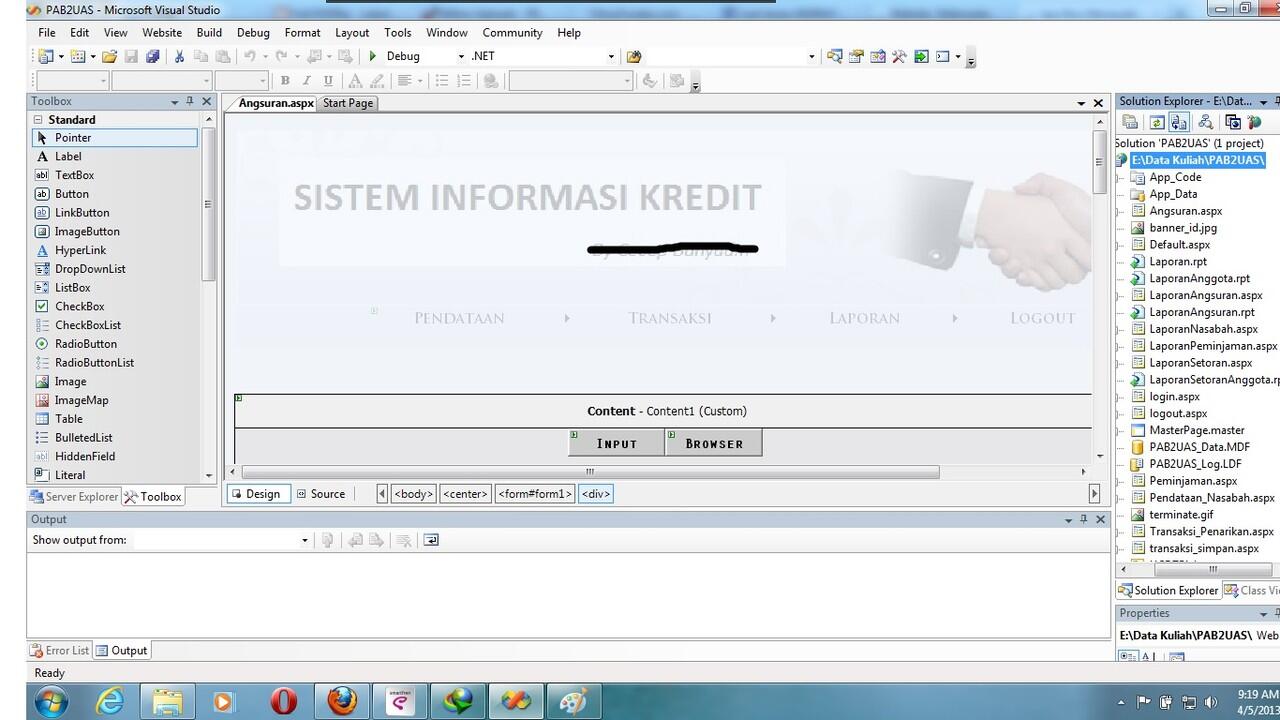Switch to the Start Page tab
Screen dimensions: 1280x720
click(348, 103)
